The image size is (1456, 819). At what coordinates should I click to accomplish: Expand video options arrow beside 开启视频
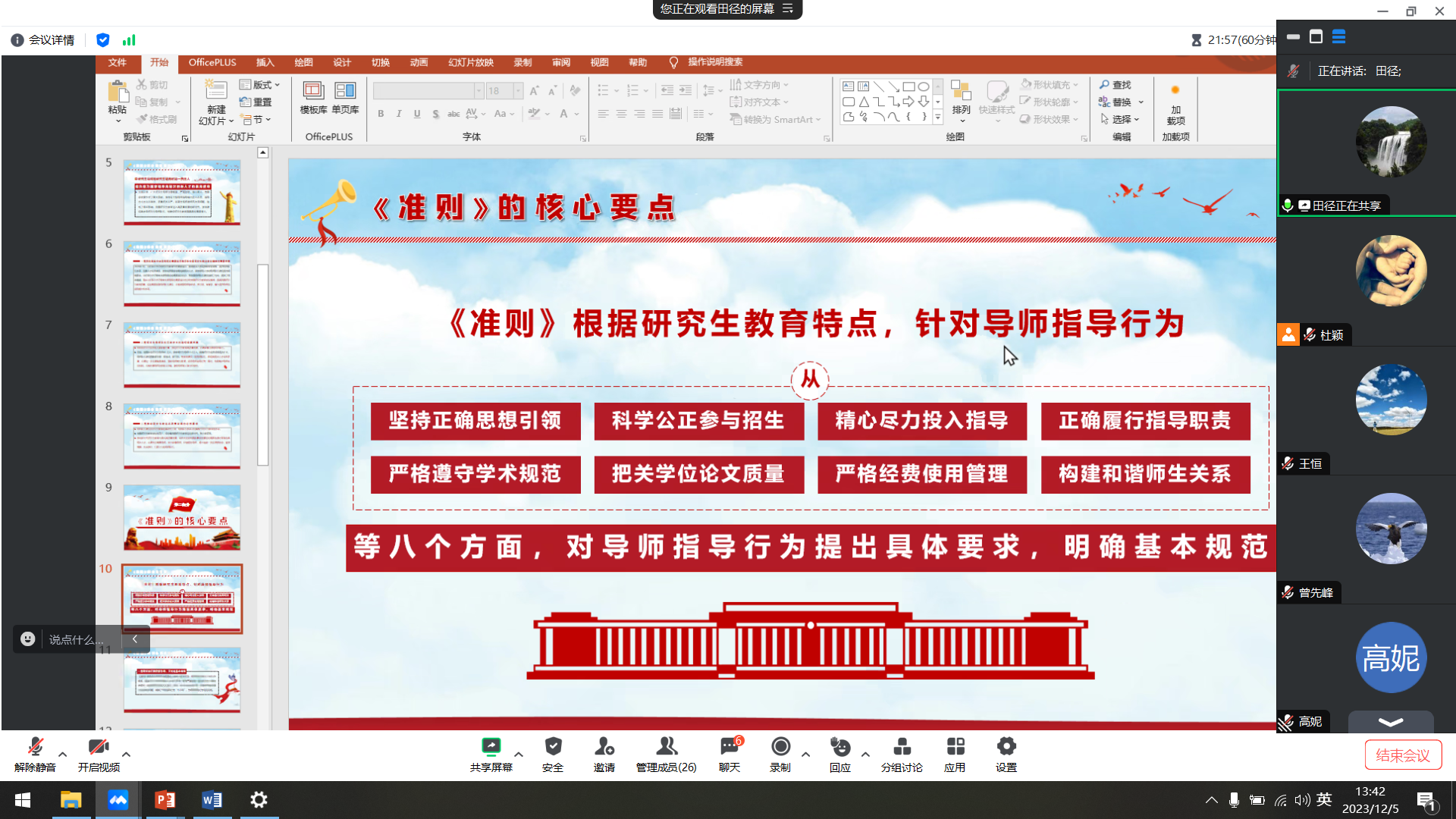126,755
